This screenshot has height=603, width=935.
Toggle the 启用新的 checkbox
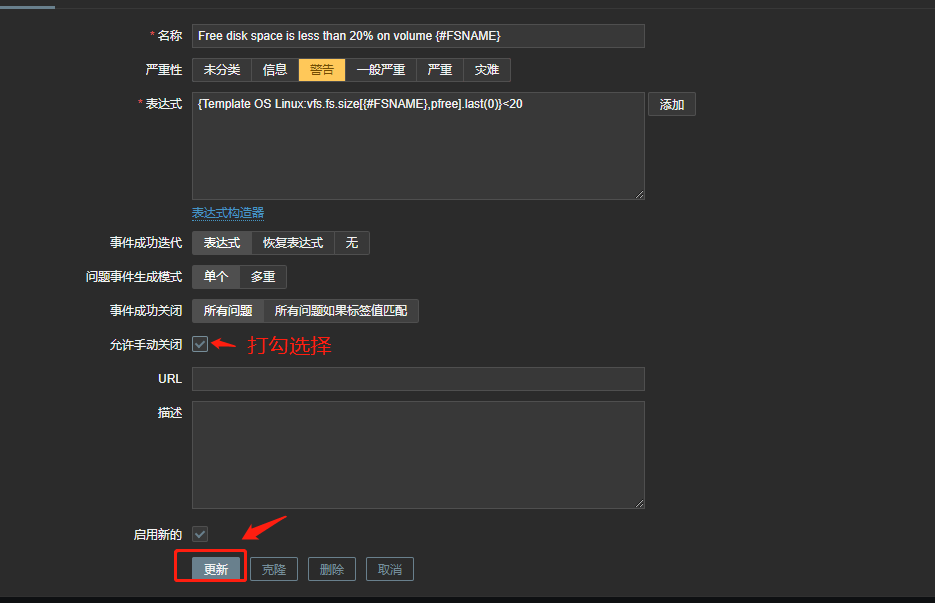tap(200, 534)
